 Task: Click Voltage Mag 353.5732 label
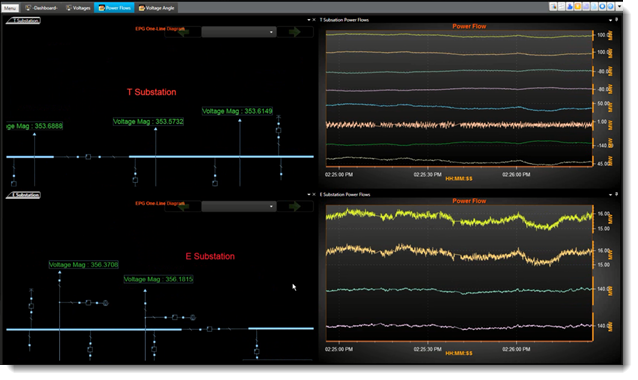pos(148,122)
